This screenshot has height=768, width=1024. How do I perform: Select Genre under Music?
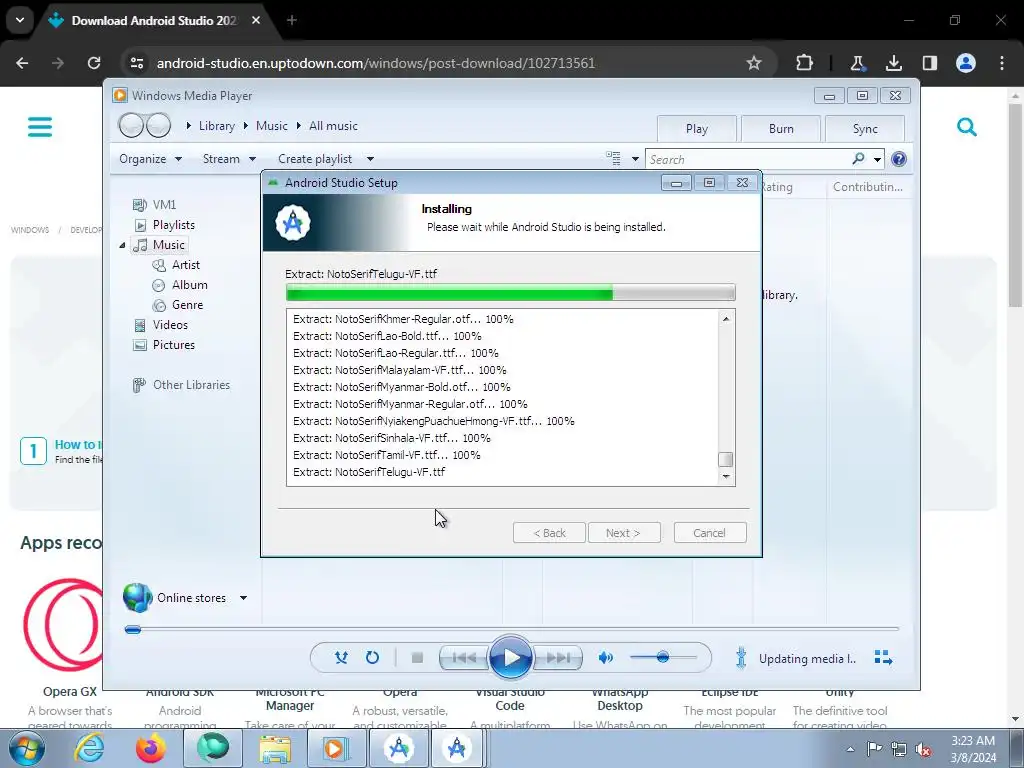coord(187,305)
